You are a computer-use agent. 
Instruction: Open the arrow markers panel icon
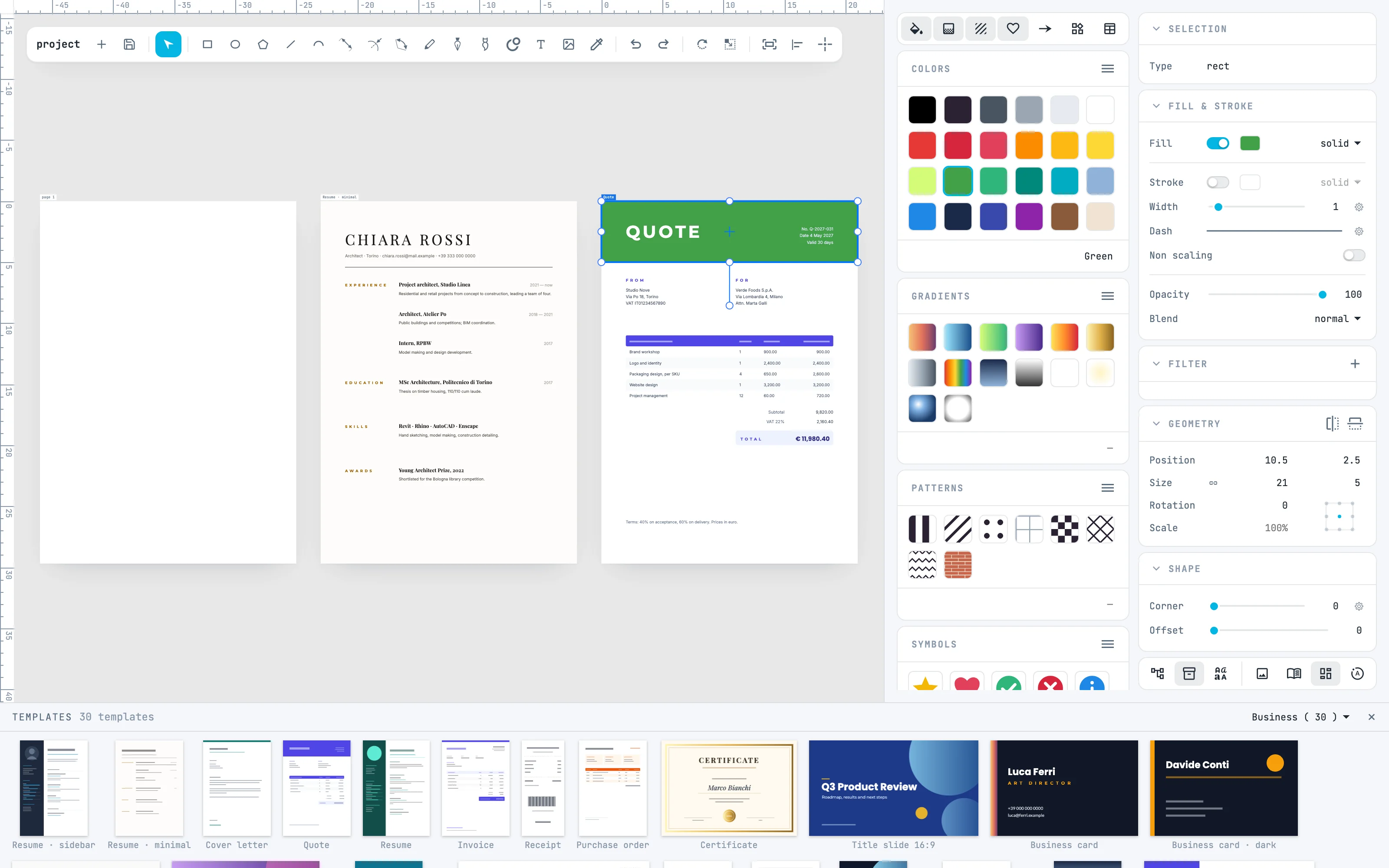pos(1045,29)
